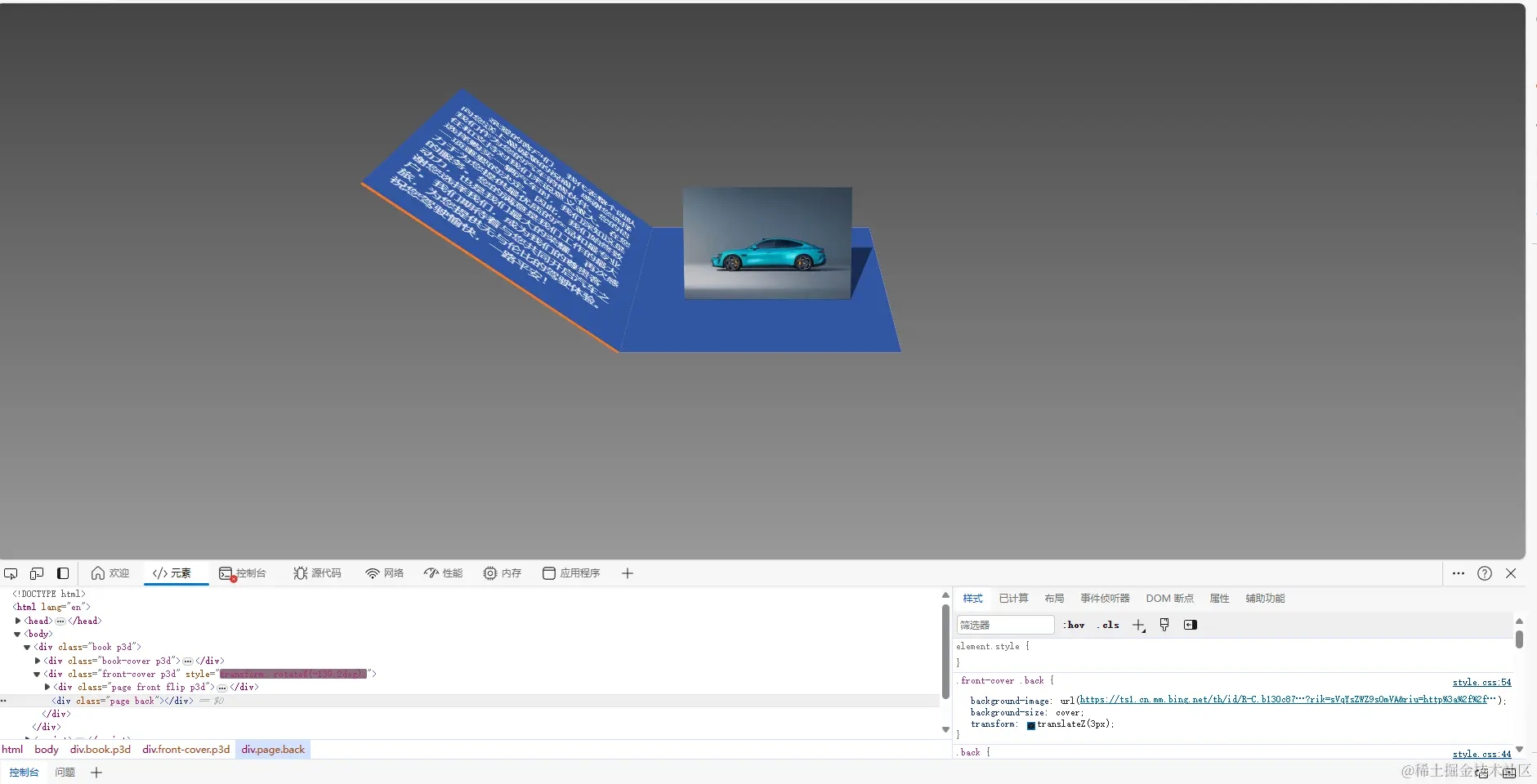Add more tools with the plus icon

tap(628, 573)
